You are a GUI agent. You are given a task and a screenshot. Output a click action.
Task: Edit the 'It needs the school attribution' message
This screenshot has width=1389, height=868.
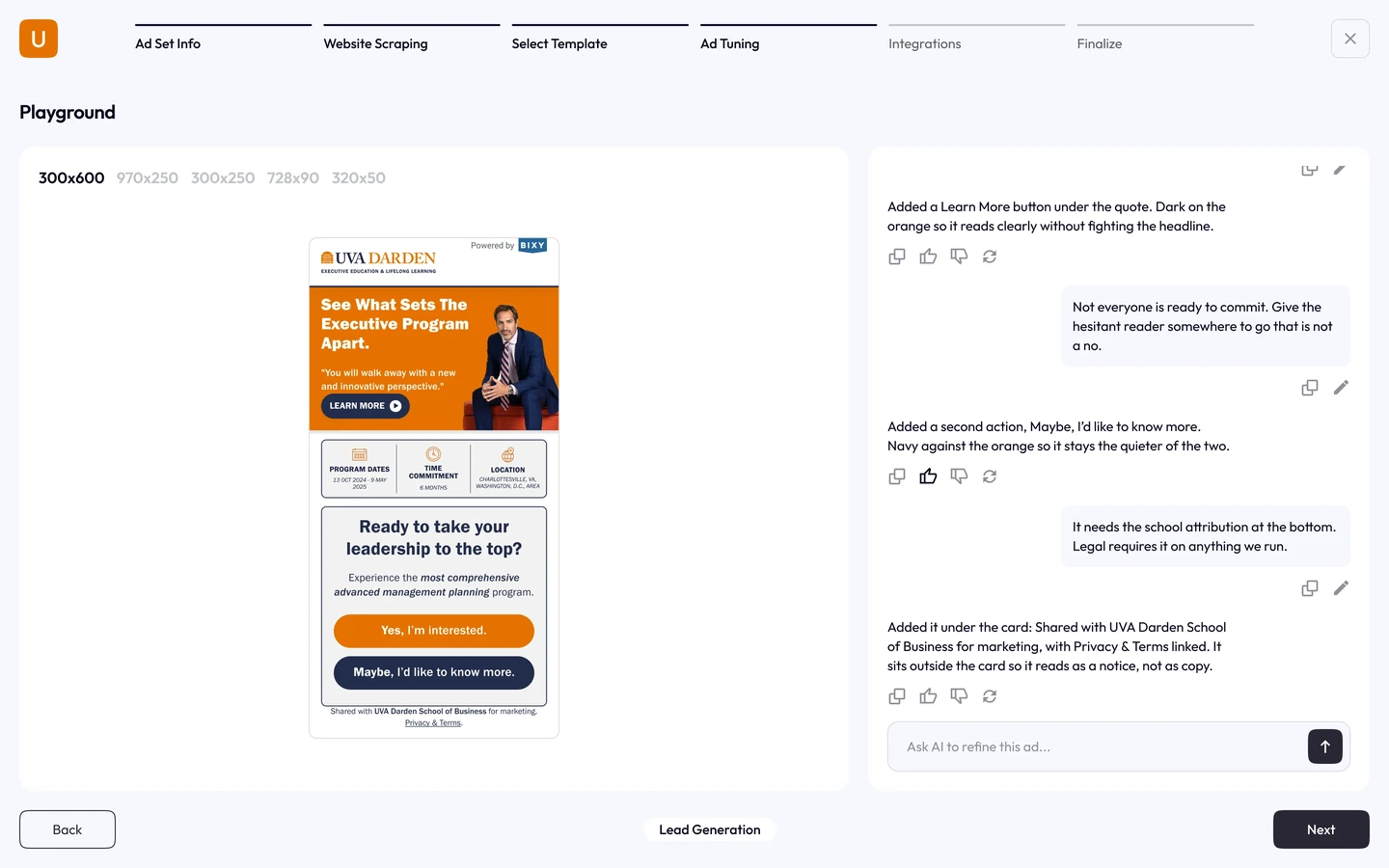point(1341,588)
